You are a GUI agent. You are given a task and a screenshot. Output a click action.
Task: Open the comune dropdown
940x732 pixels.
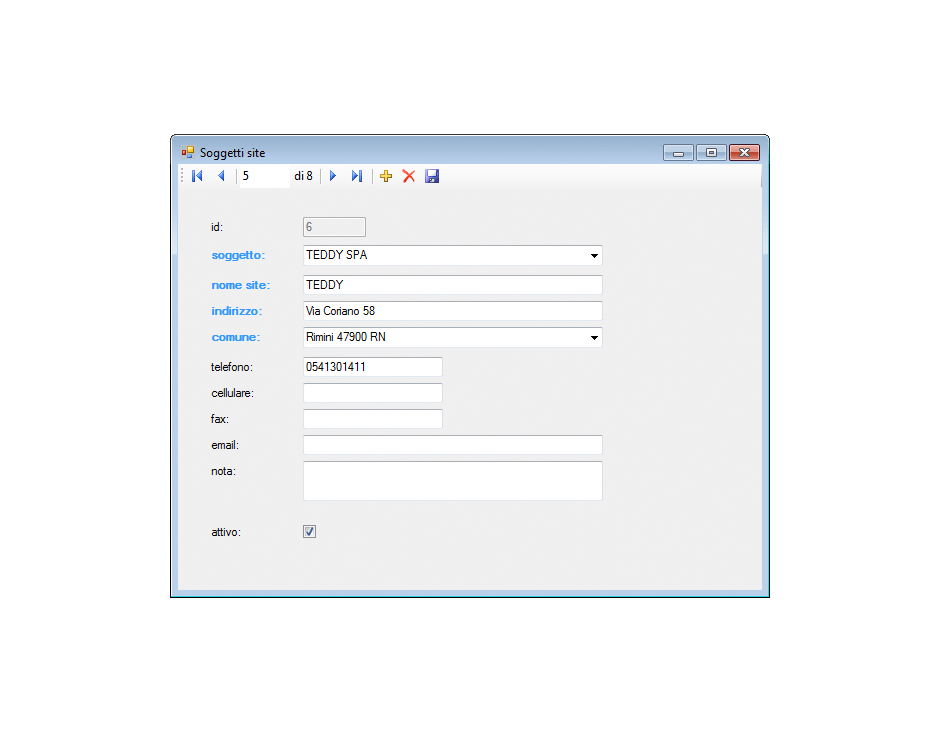[594, 338]
